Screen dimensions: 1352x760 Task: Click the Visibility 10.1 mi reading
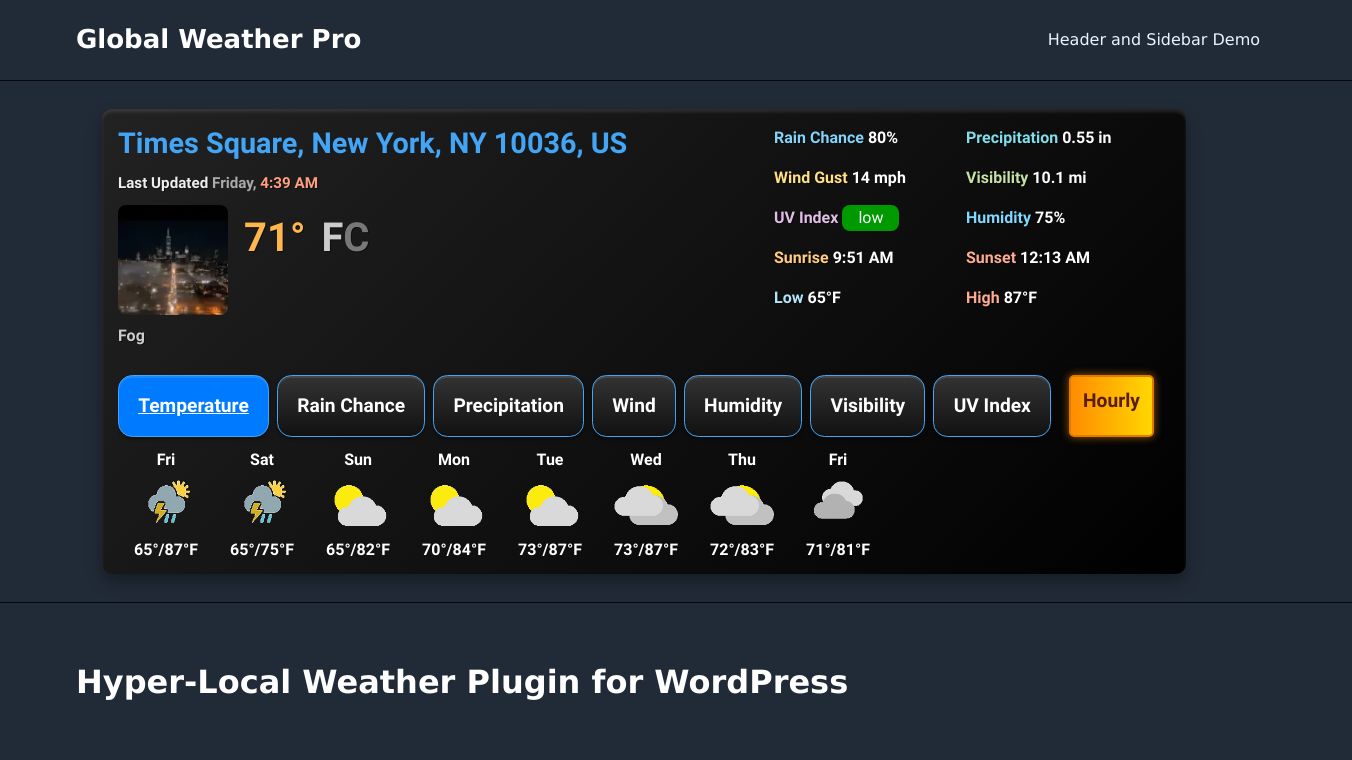tap(1026, 178)
